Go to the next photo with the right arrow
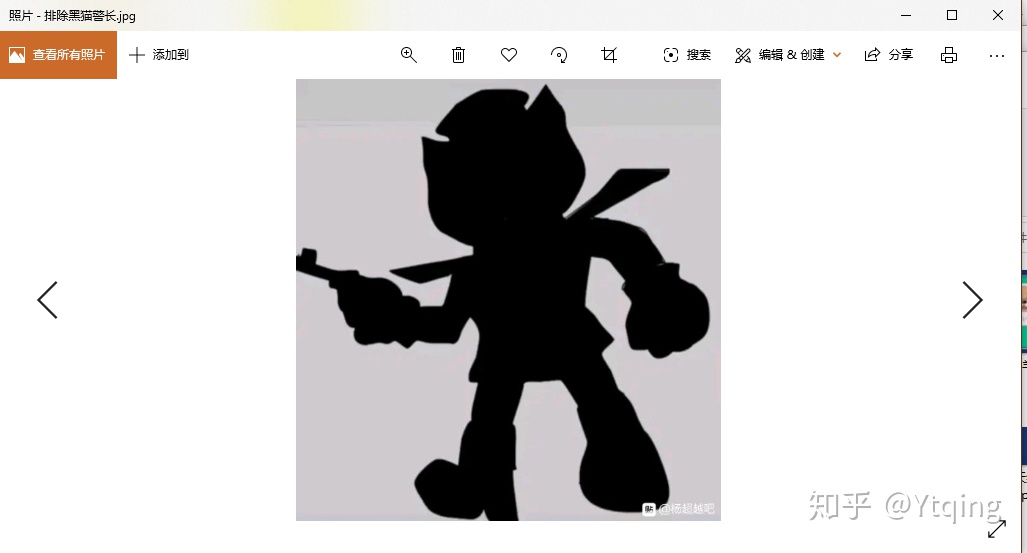Image resolution: width=1027 pixels, height=553 pixels. point(972,300)
